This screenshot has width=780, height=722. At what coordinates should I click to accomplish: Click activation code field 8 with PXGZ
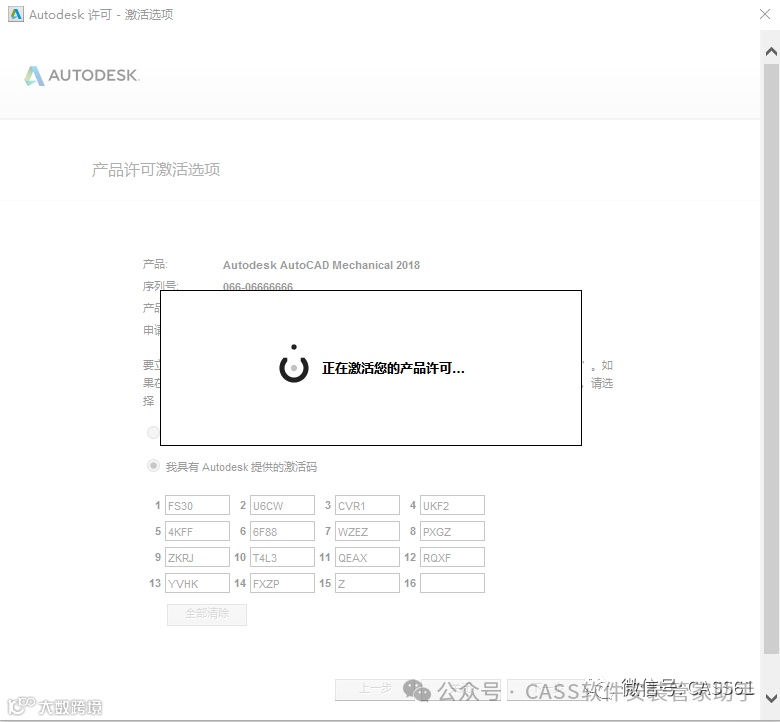[452, 531]
